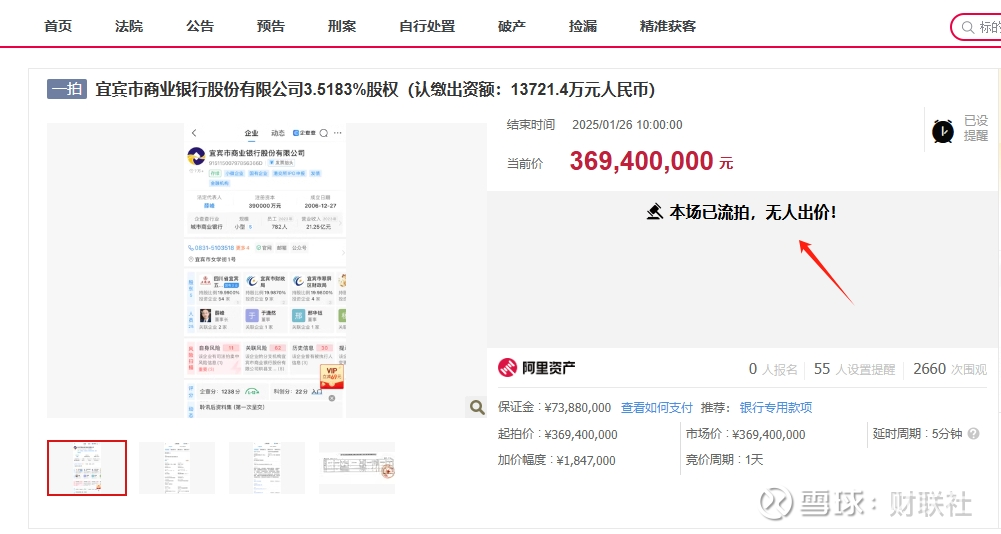The height and width of the screenshot is (534, 1001).
Task: Select the third document thumbnail
Action: pyautogui.click(x=267, y=468)
